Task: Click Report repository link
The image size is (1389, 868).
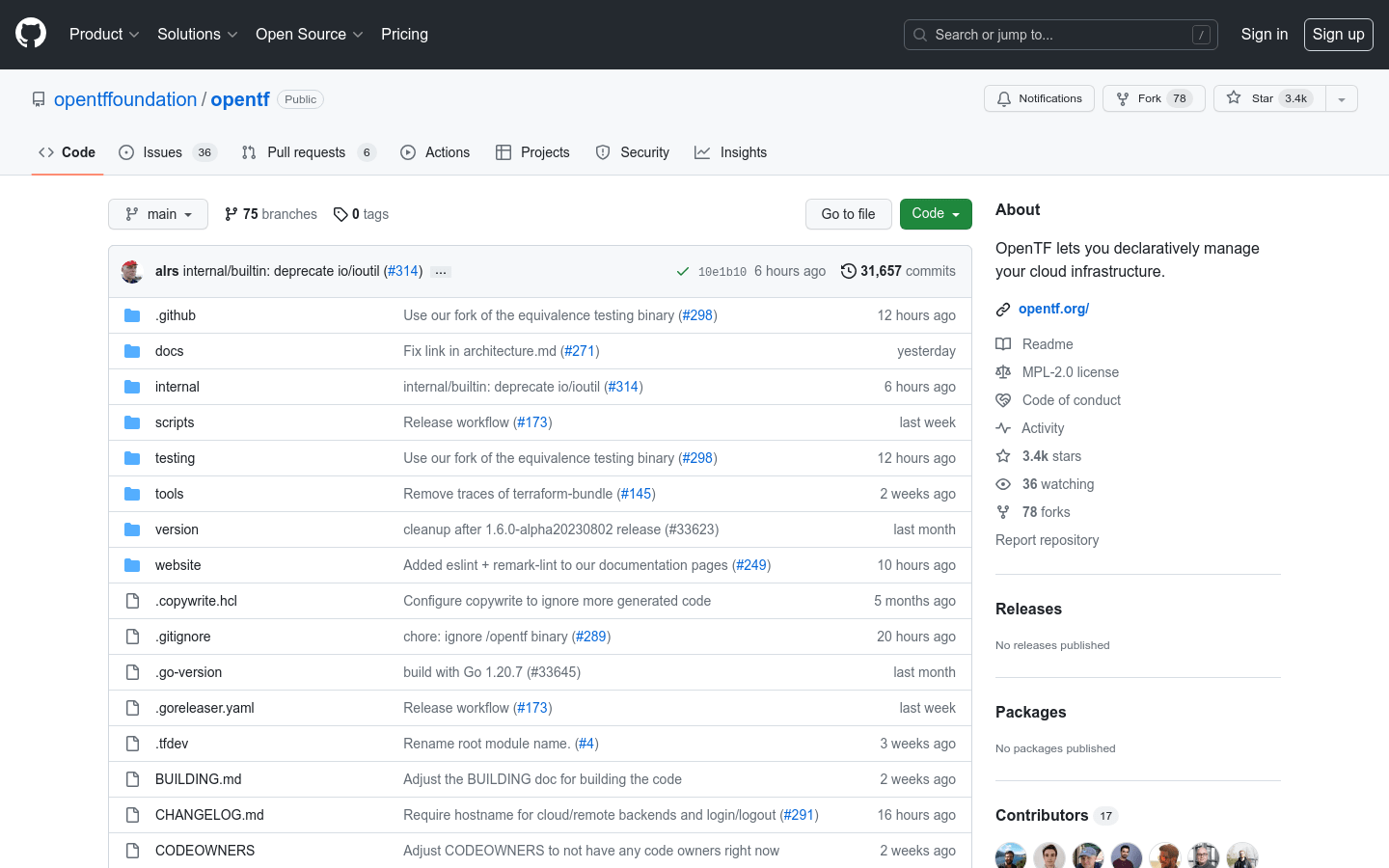Action: 1048,540
